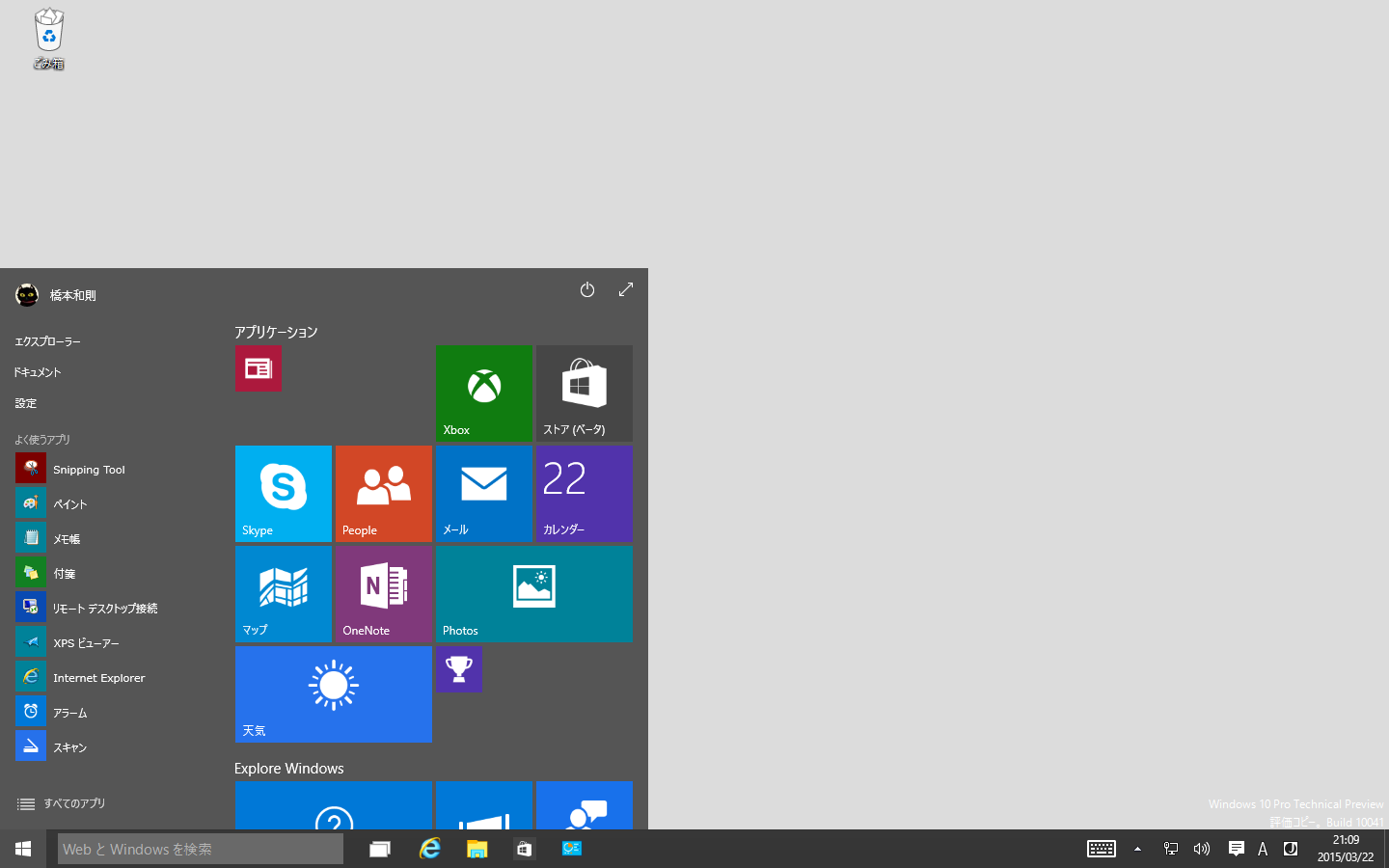Open the カレンダー calendar tile
Viewport: 1389px width, 868px height.
[x=584, y=494]
